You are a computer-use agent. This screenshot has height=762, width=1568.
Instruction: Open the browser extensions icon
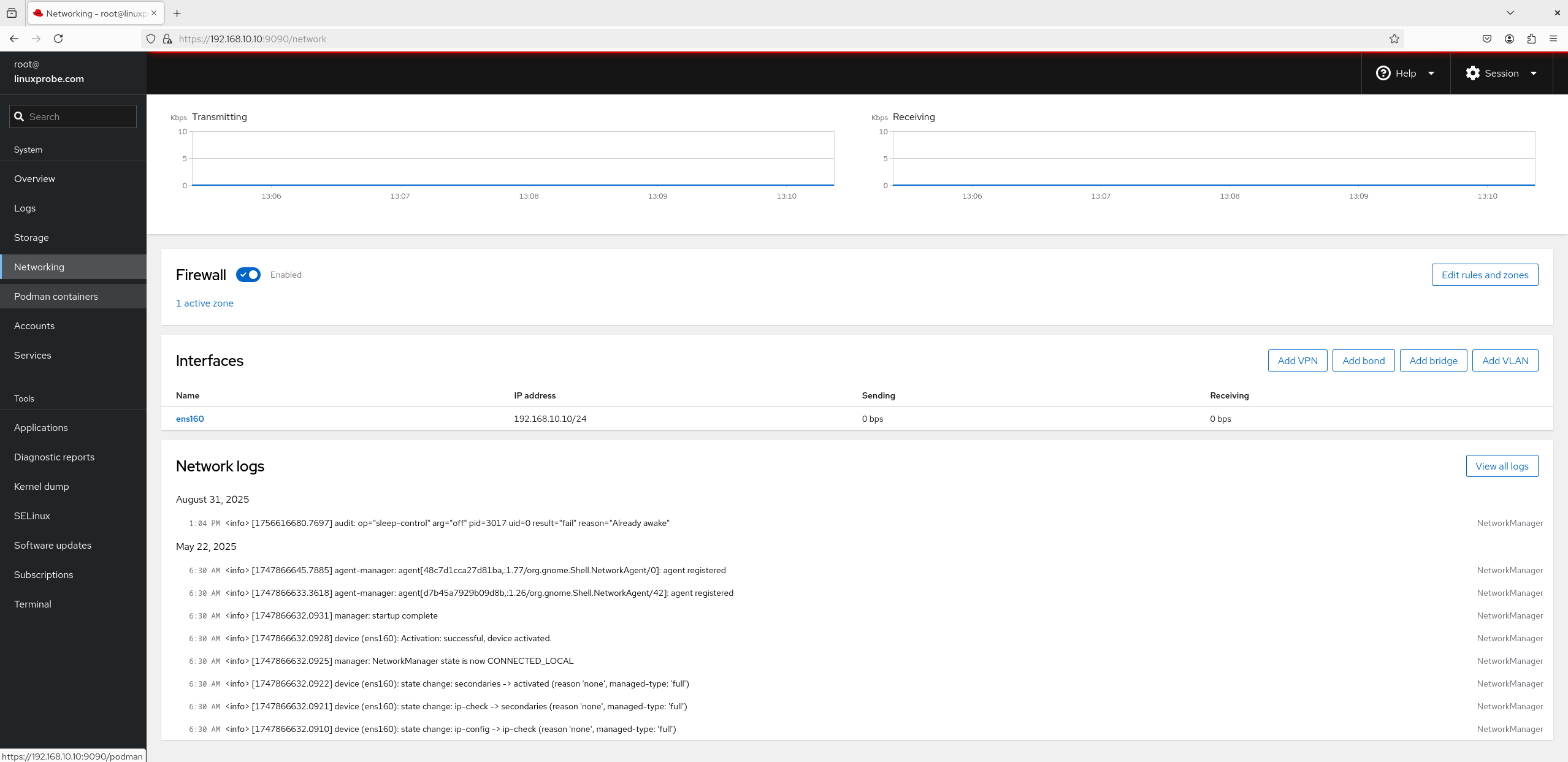pos(1531,39)
